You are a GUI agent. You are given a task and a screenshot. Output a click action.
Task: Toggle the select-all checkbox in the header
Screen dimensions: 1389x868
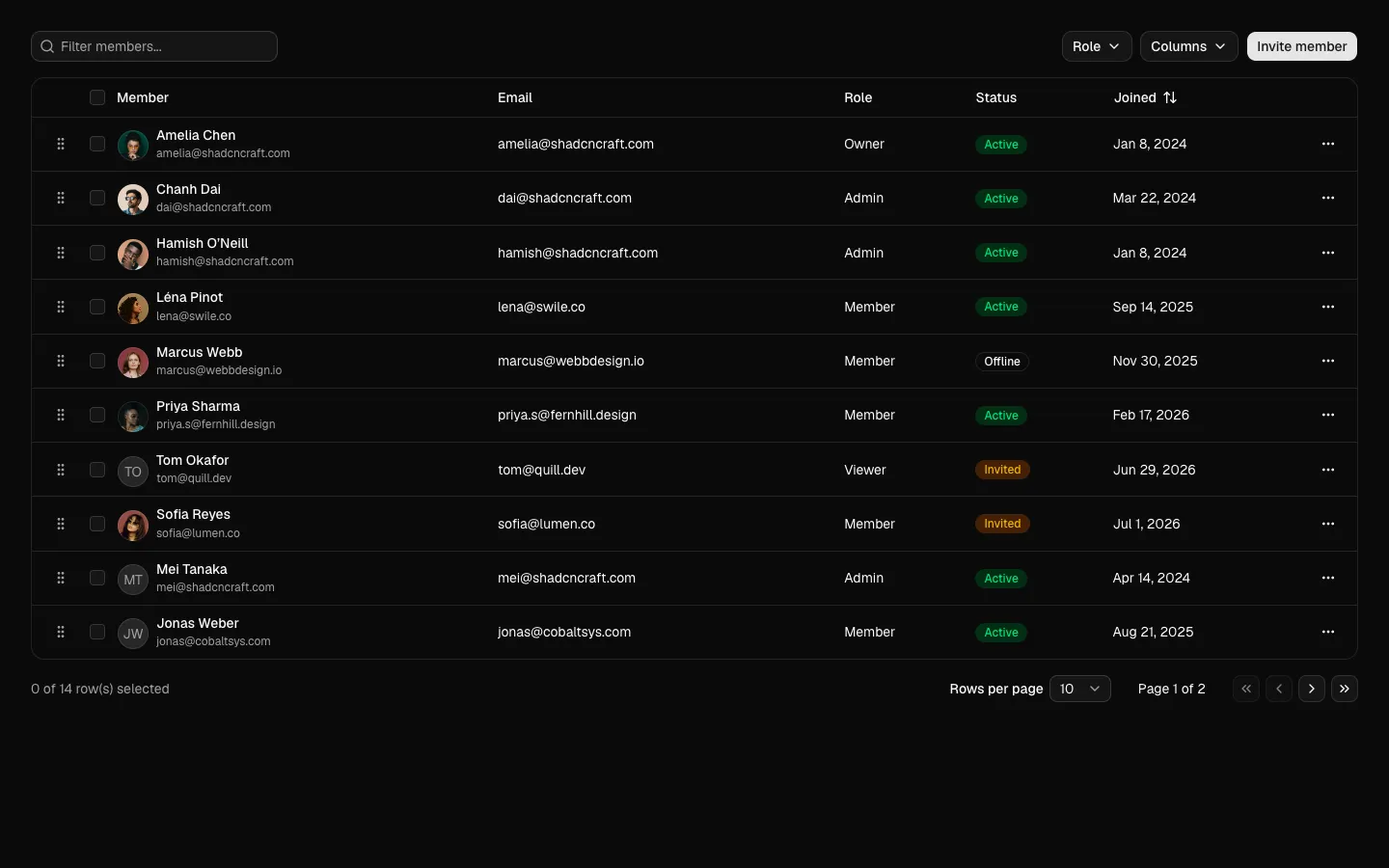[x=97, y=97]
